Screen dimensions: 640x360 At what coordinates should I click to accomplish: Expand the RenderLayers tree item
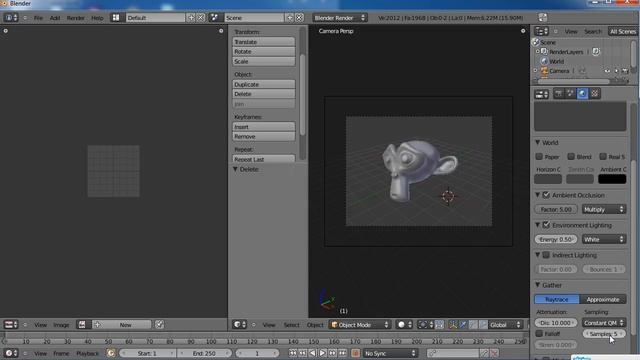[x=537, y=52]
